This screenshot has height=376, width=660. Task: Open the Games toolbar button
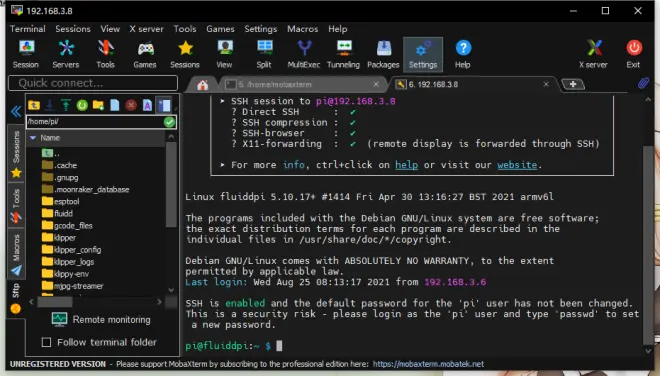(145, 54)
